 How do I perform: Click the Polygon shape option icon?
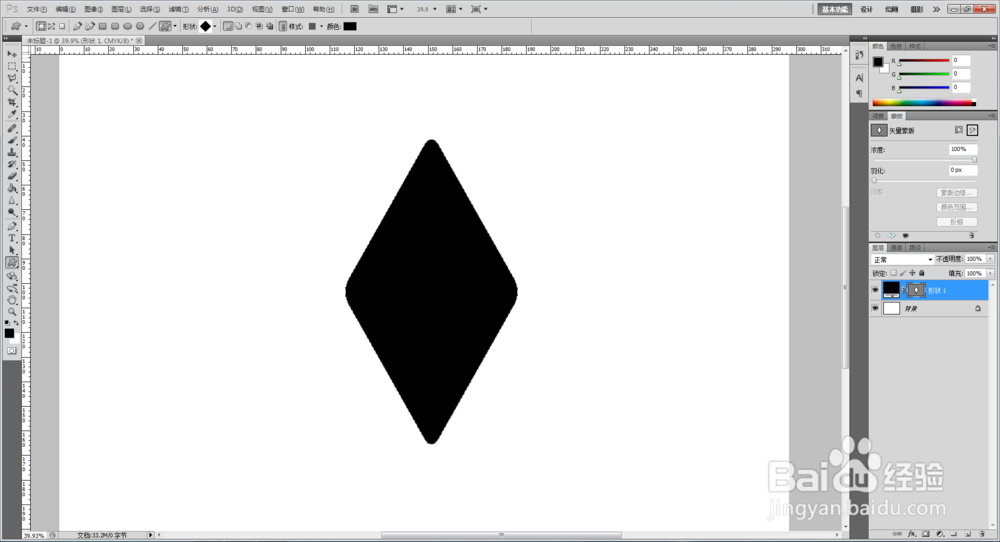tap(140, 26)
